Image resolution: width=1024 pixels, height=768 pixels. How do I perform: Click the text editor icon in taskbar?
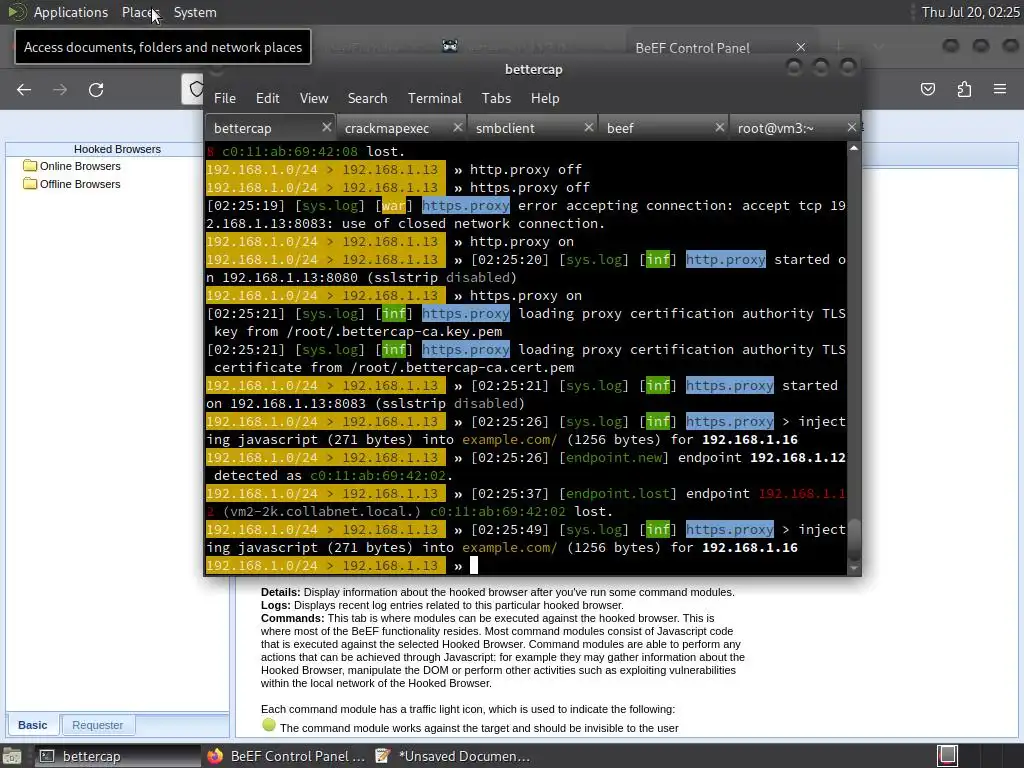(383, 756)
